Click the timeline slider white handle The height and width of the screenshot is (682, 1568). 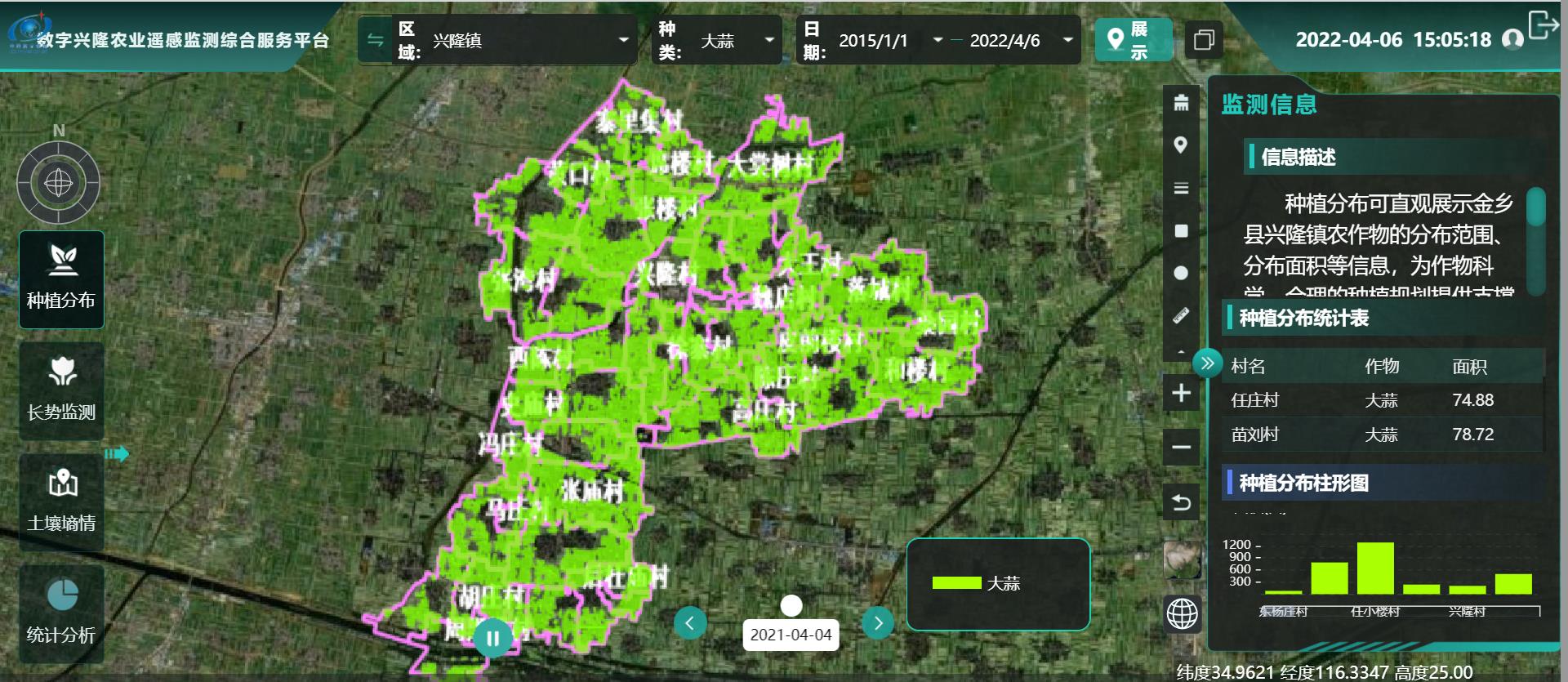tap(791, 605)
